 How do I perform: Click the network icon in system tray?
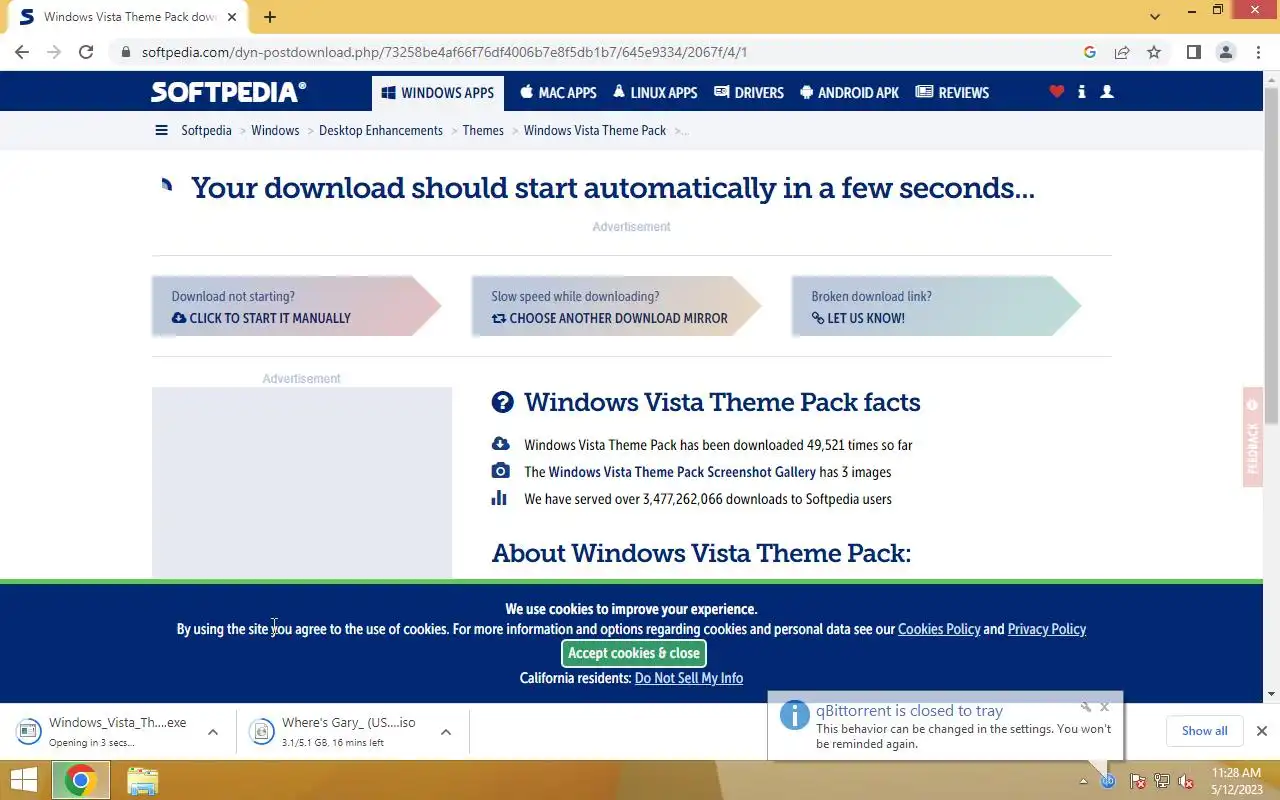(1161, 781)
